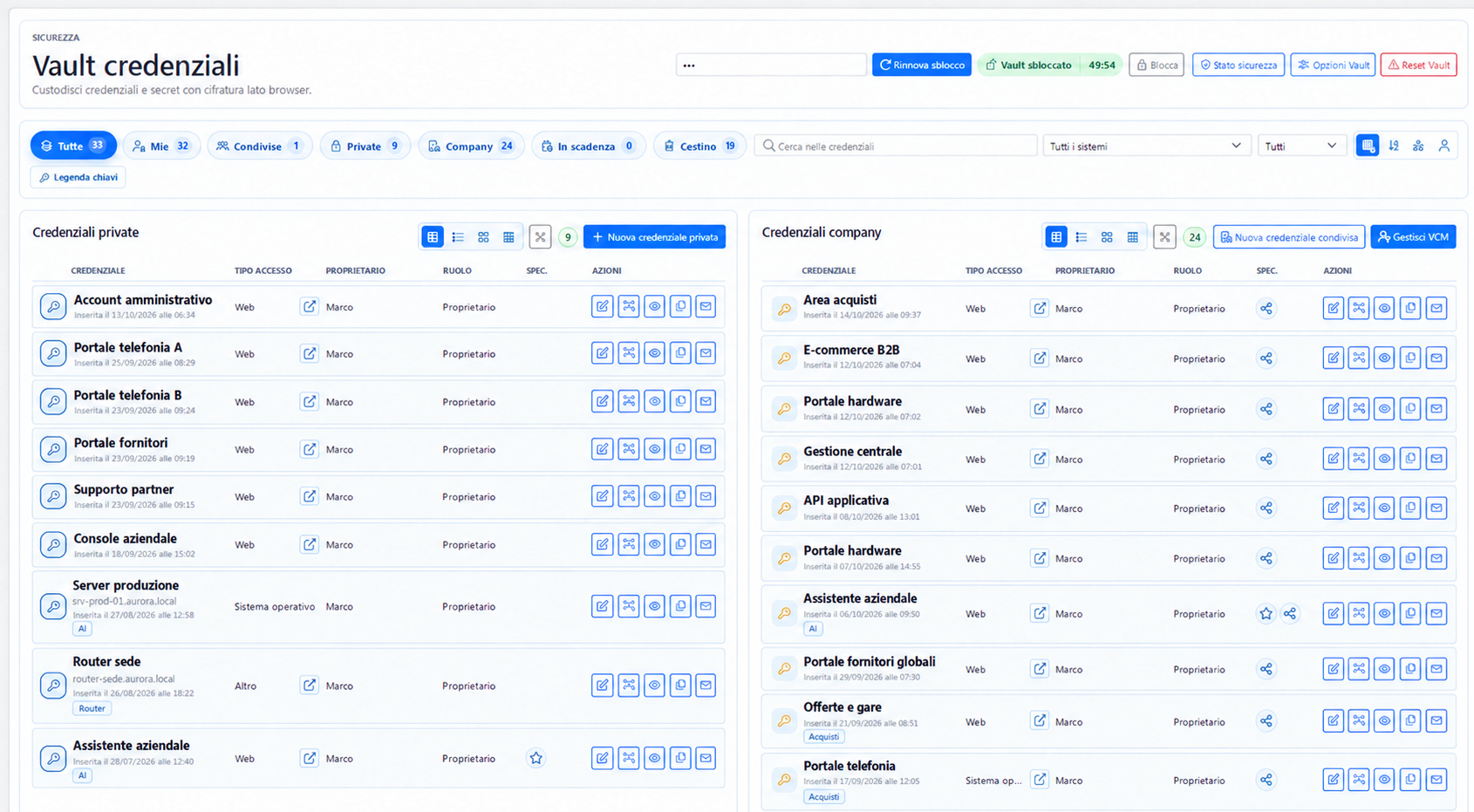Open the Private credentials tab
The width and height of the screenshot is (1474, 812).
pos(365,146)
